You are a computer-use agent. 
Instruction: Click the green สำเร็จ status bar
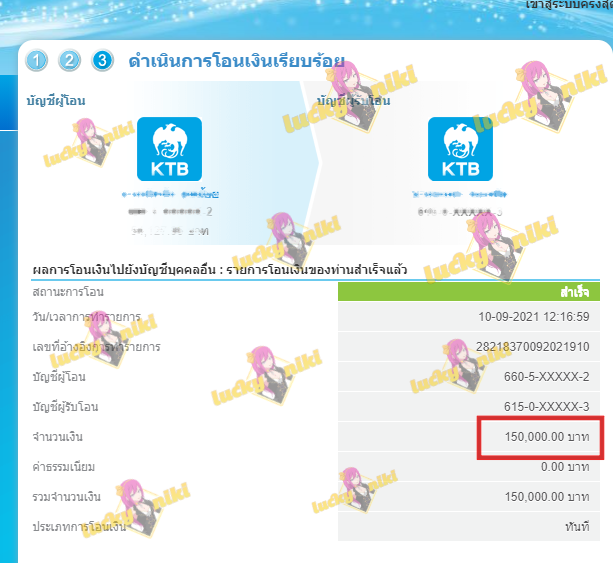pos(469,292)
